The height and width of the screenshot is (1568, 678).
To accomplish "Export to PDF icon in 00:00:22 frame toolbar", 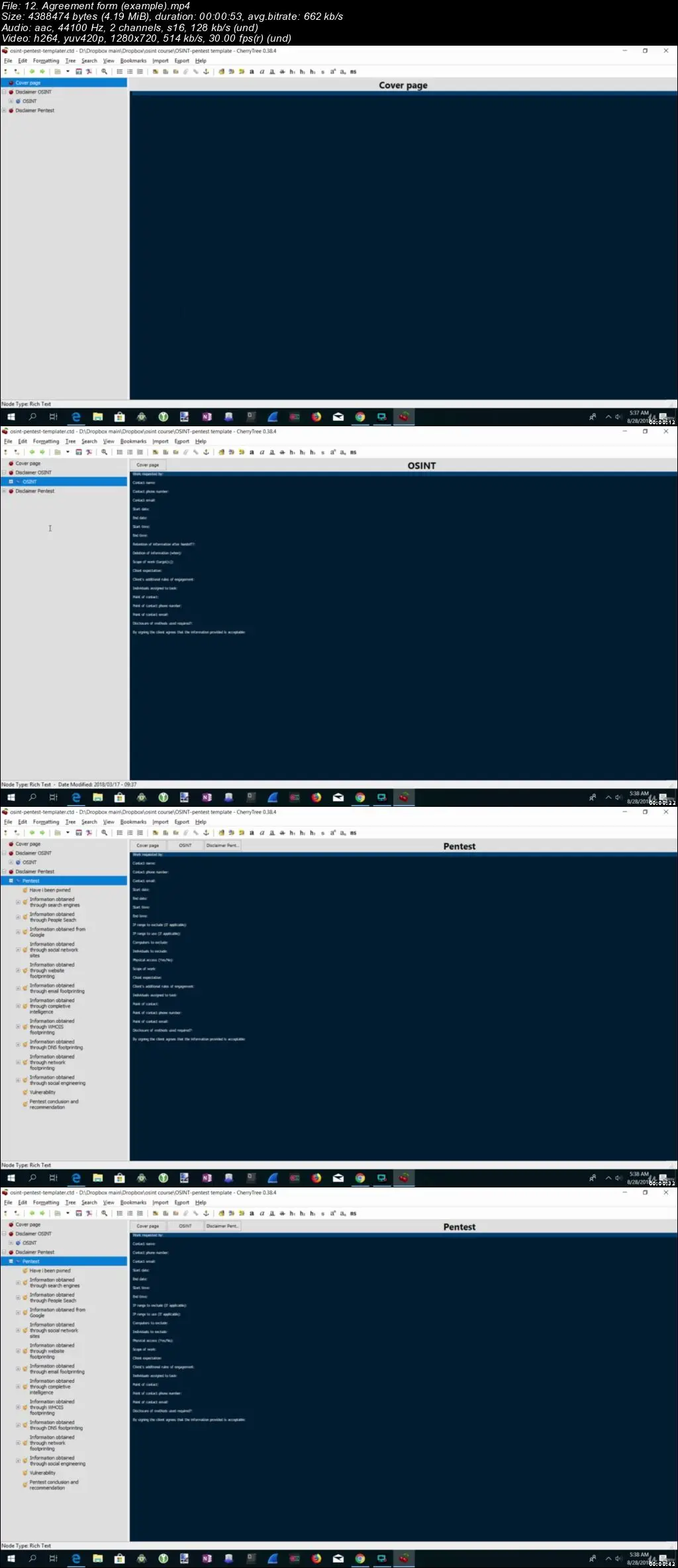I will [89, 452].
